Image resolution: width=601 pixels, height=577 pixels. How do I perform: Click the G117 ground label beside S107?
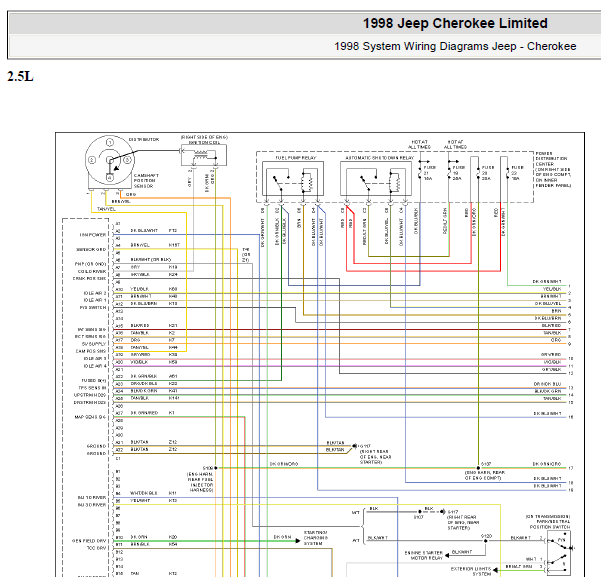coord(453,512)
